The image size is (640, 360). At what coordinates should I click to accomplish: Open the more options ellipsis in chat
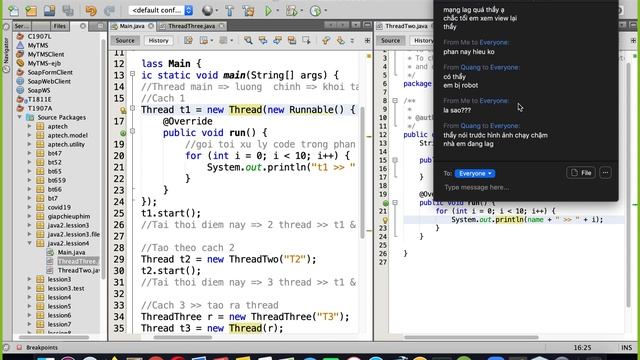[x=605, y=173]
